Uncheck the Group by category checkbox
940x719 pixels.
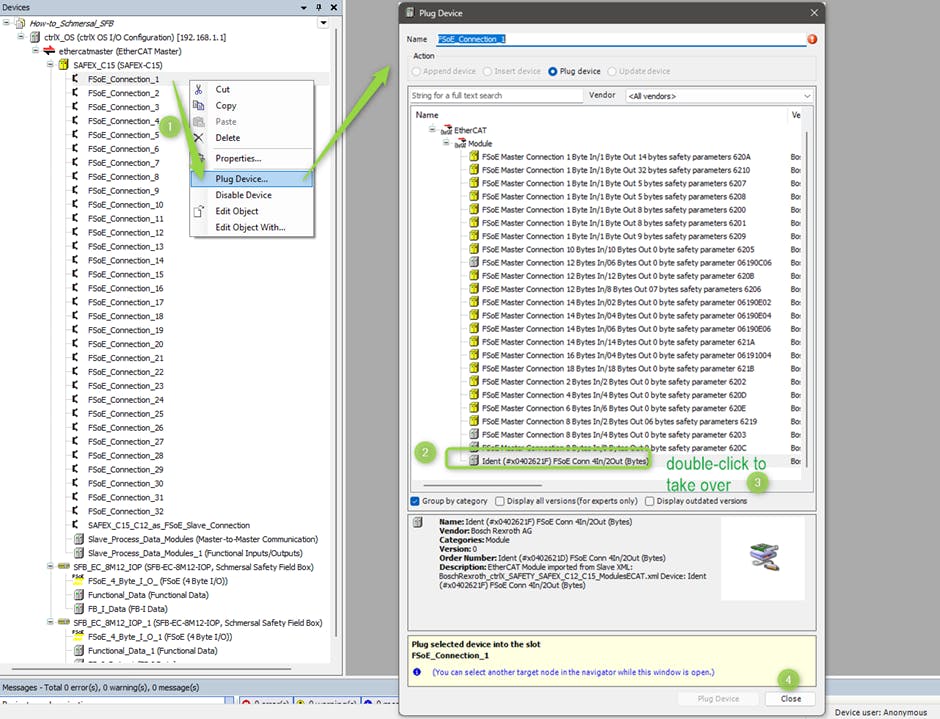point(415,501)
